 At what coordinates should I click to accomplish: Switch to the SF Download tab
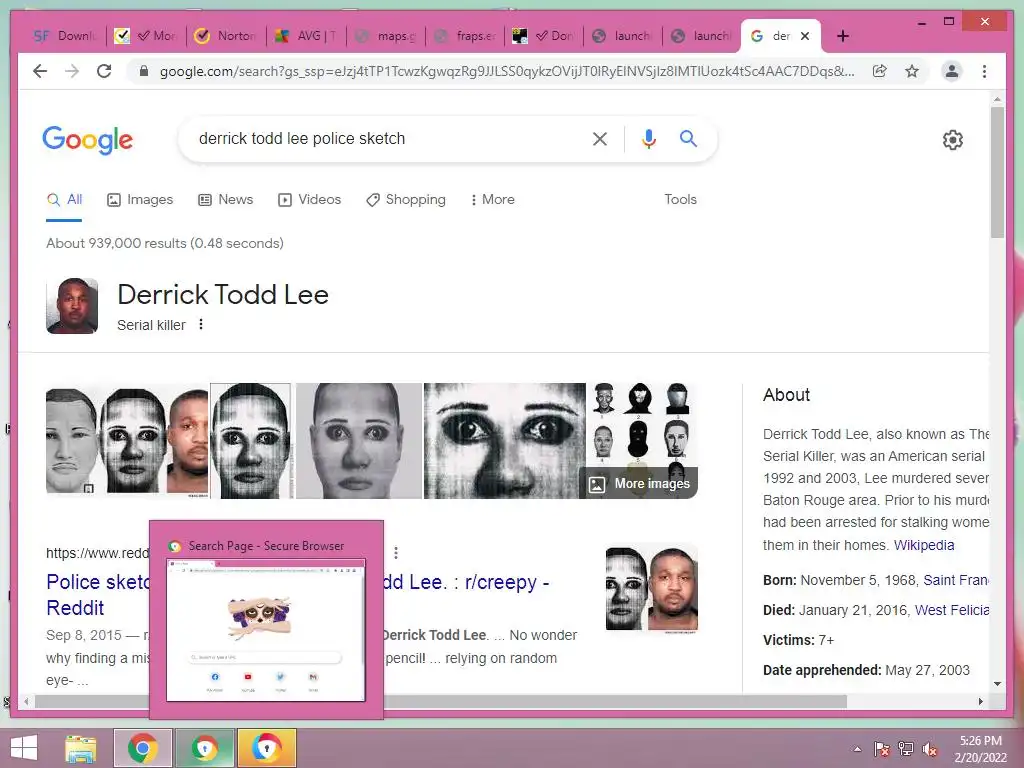point(66,36)
